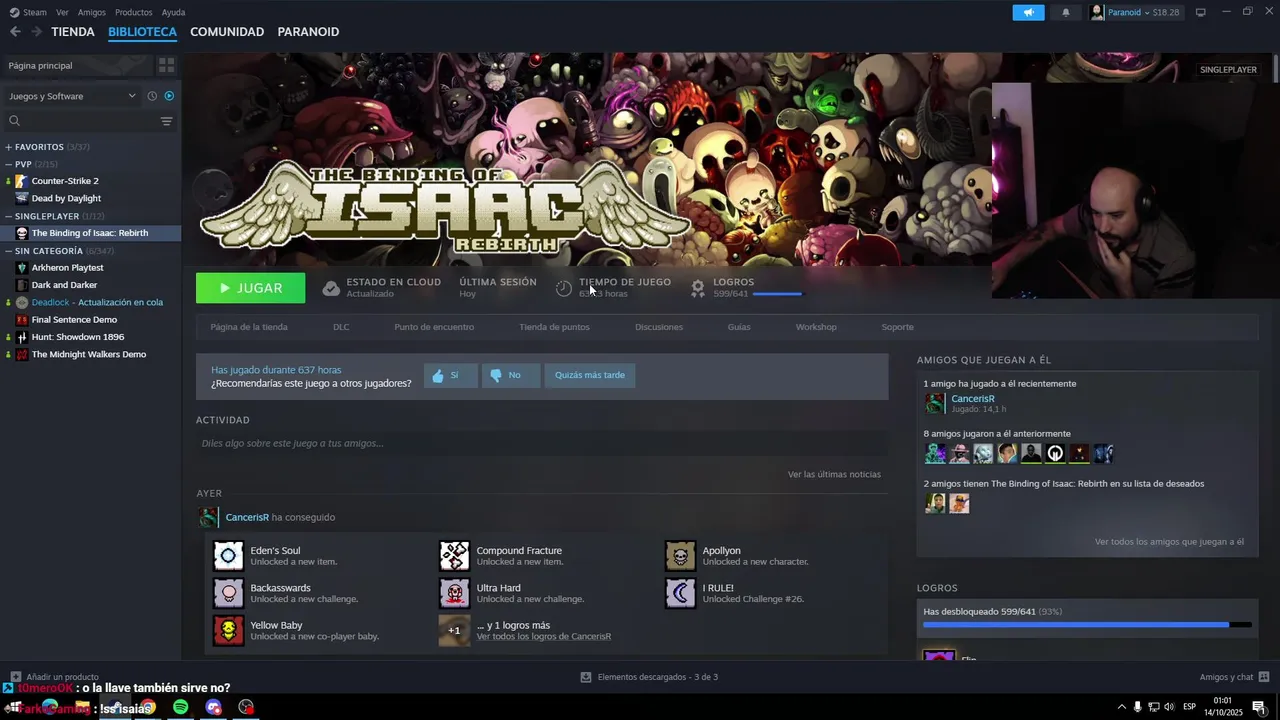Open the I RULE! achievement icon

coord(681,593)
